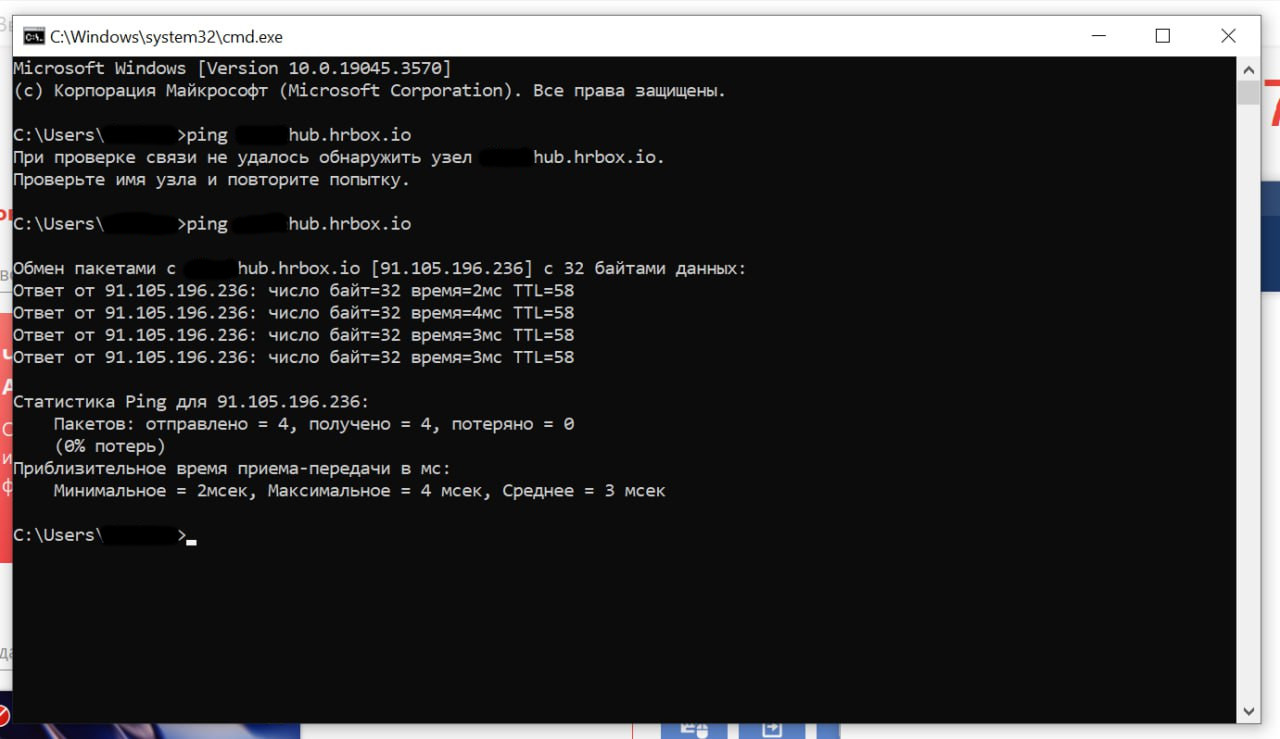Viewport: 1280px width, 739px height.
Task: Click 'Проверьте имя узла и повторите попытку.'
Action: coord(211,180)
